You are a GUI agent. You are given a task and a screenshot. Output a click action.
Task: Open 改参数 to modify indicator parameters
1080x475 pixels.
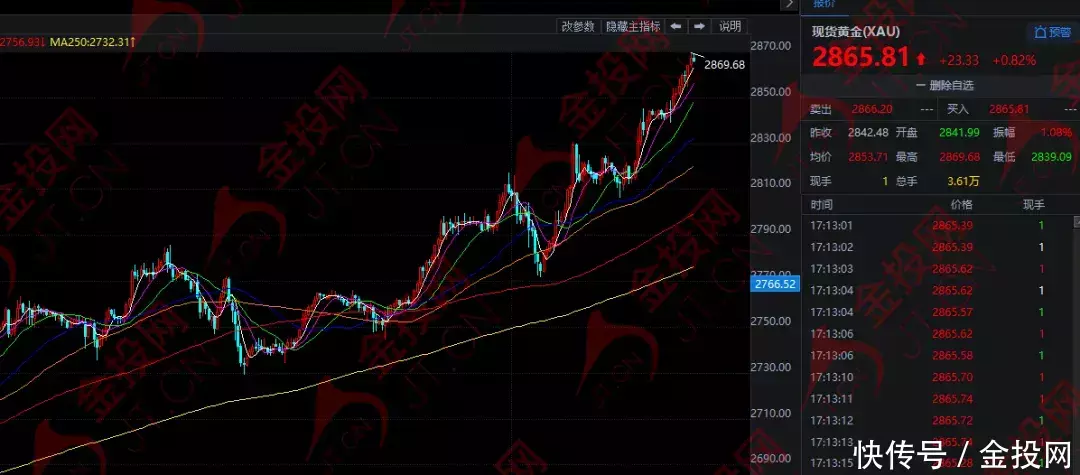coord(577,26)
